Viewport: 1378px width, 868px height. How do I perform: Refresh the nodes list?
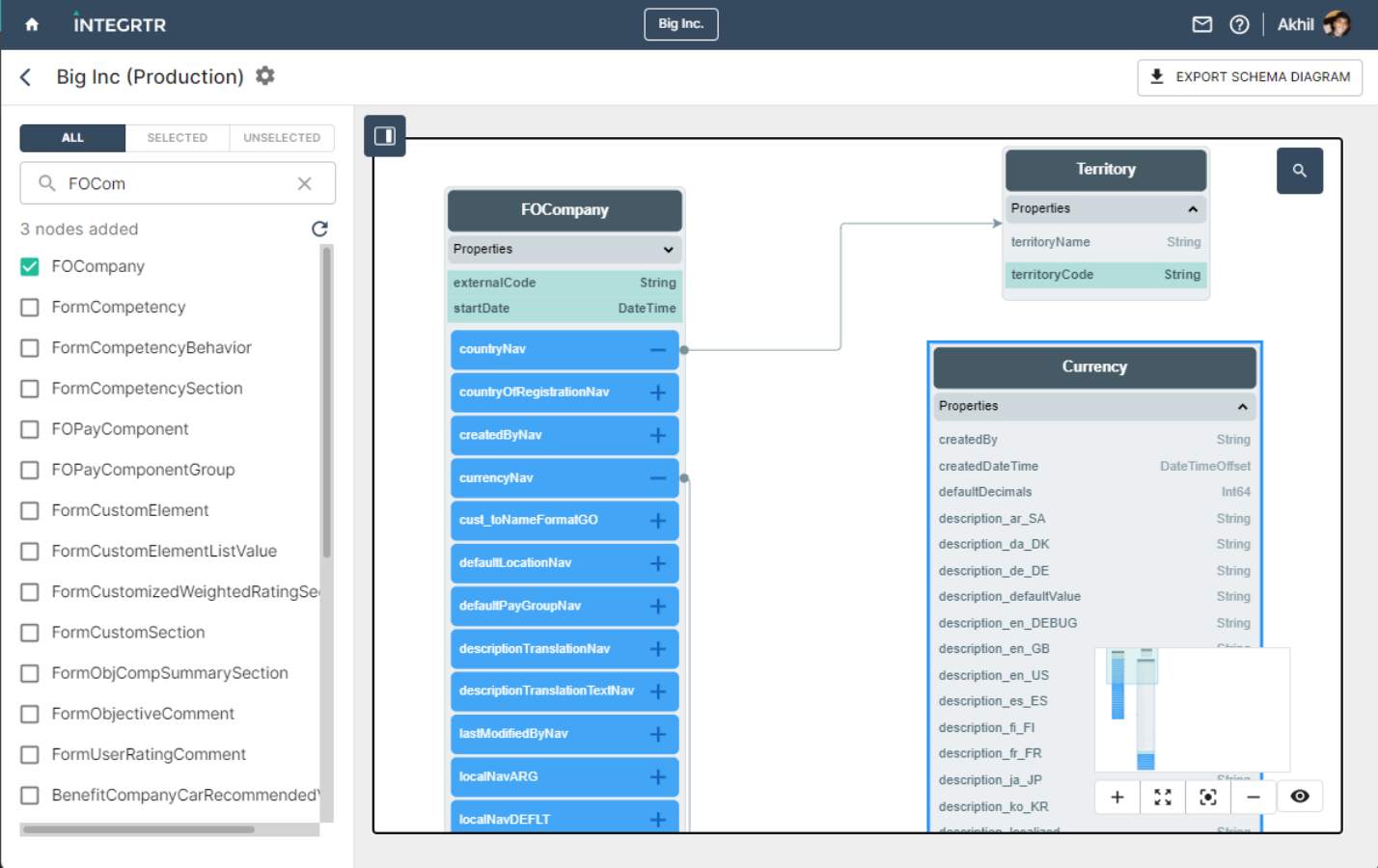pos(319,229)
